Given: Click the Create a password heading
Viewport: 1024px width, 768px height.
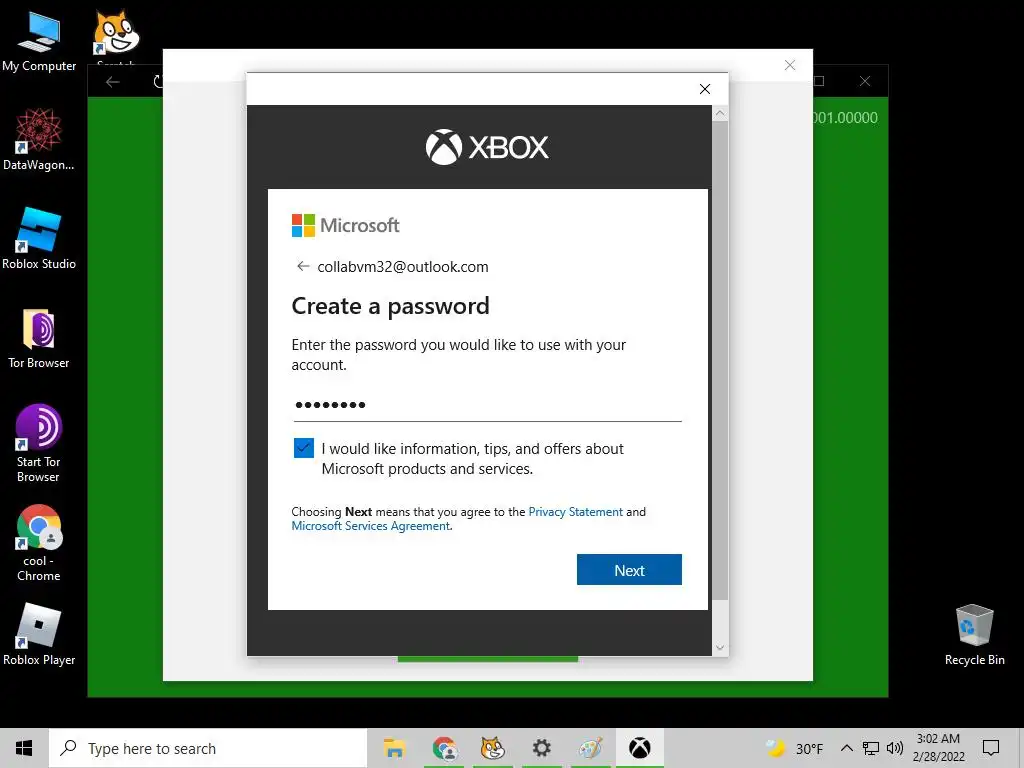Looking at the screenshot, I should coord(390,306).
